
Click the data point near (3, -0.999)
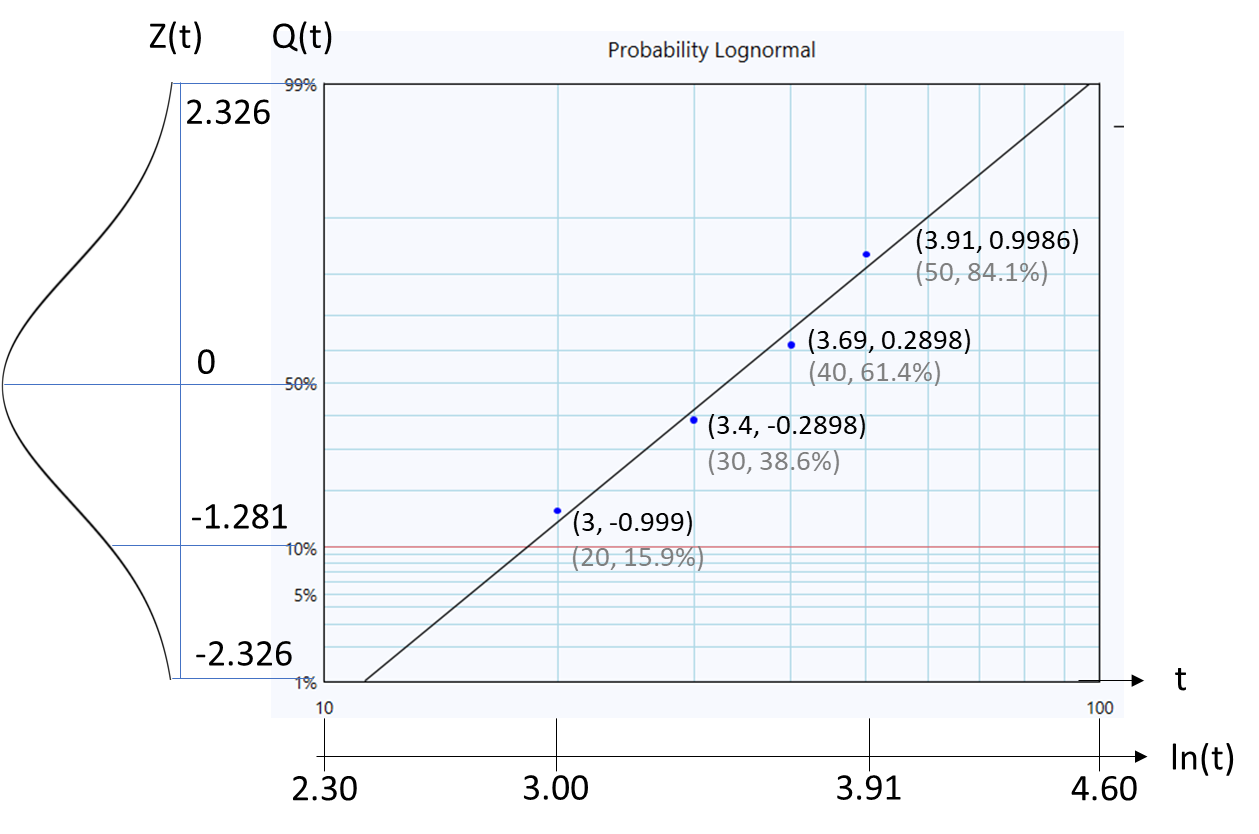click(x=557, y=511)
